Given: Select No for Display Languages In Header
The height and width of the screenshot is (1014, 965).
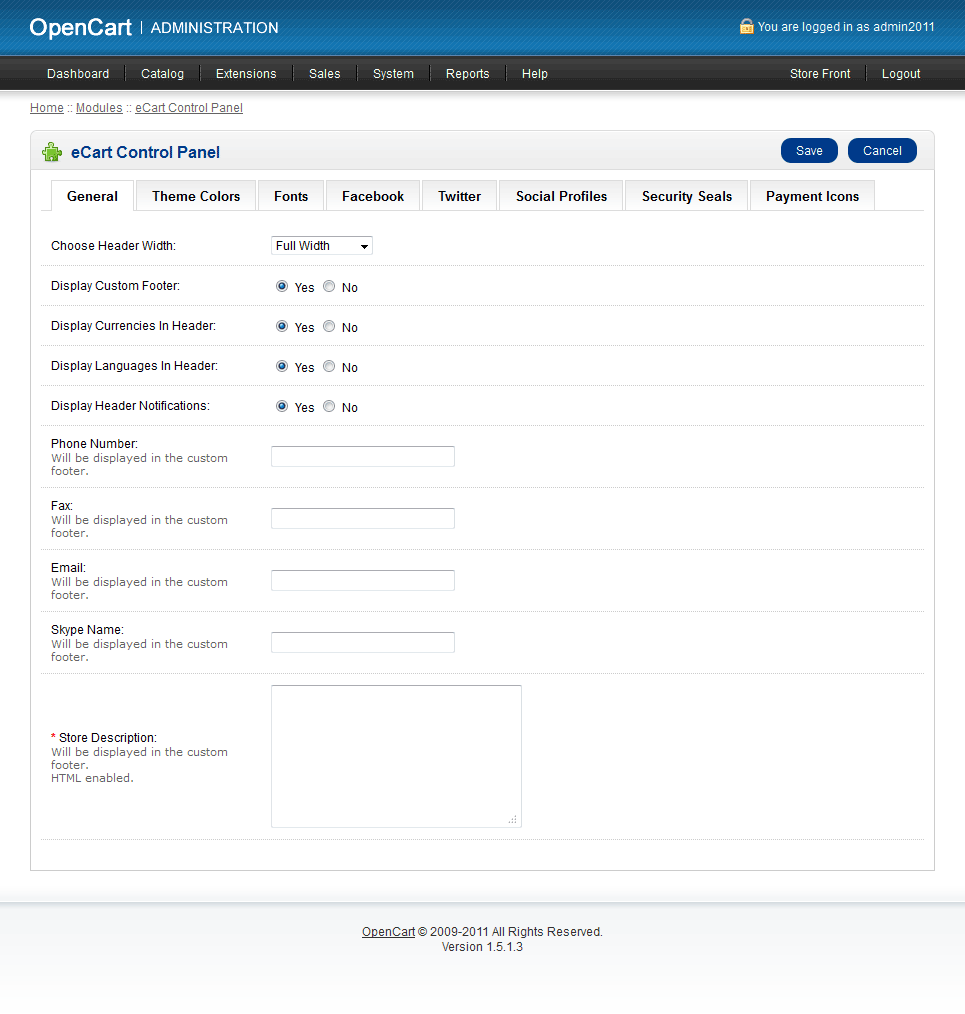Looking at the screenshot, I should 329,367.
